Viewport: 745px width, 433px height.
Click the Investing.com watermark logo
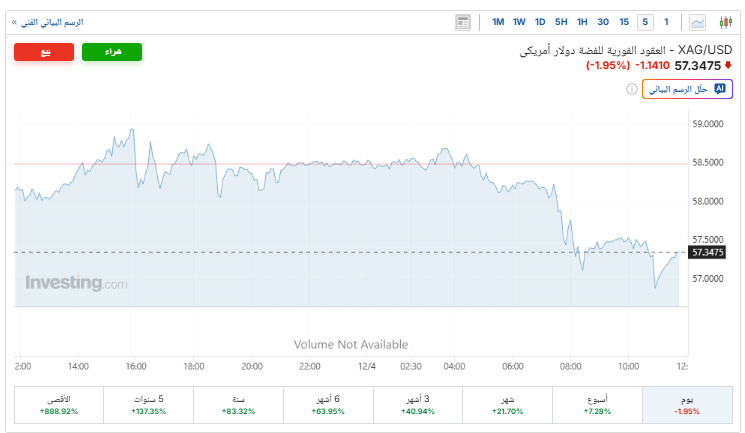click(77, 283)
